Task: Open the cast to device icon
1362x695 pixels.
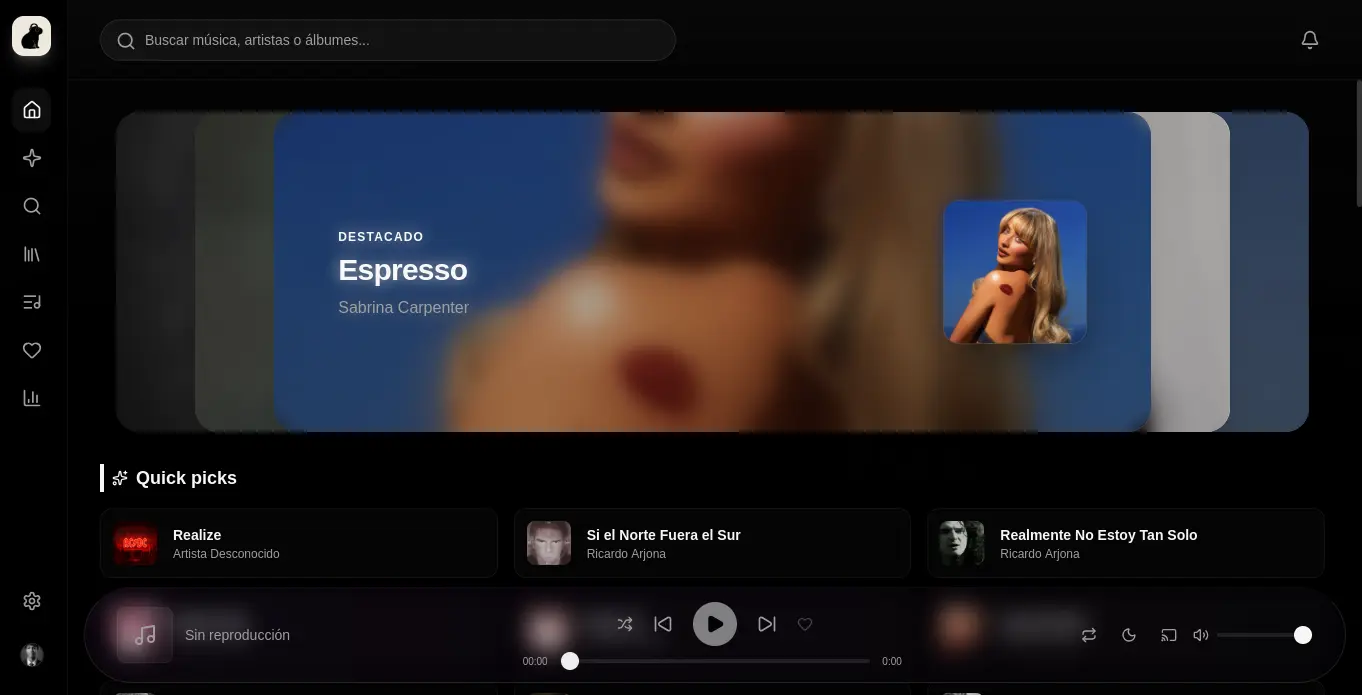Action: [x=1169, y=635]
